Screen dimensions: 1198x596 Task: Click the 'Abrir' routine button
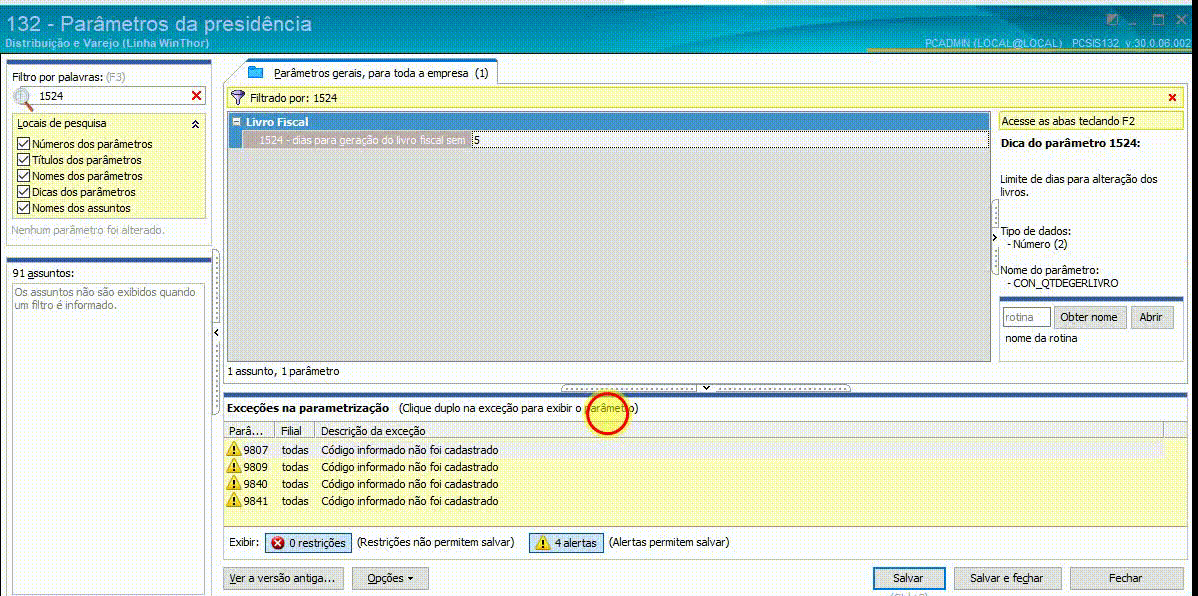(1151, 317)
